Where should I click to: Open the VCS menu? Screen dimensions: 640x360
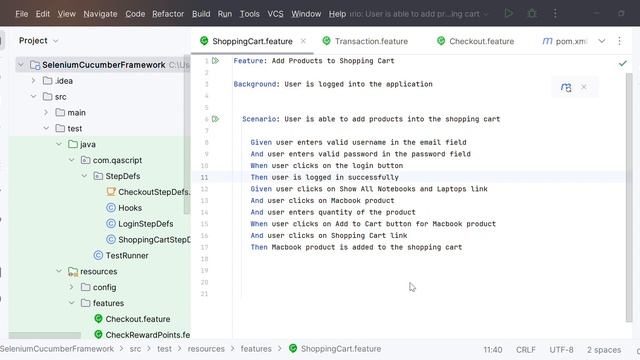point(275,14)
